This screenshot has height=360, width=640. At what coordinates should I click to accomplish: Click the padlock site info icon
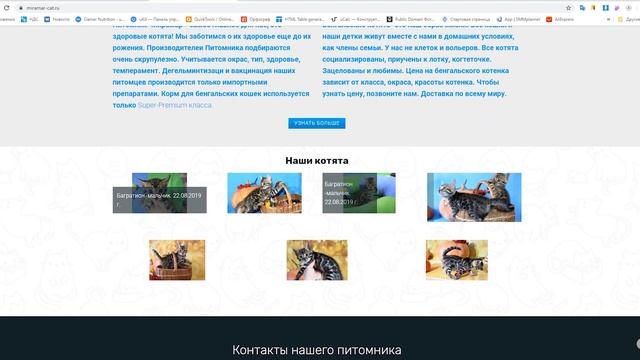pyautogui.click(x=20, y=8)
